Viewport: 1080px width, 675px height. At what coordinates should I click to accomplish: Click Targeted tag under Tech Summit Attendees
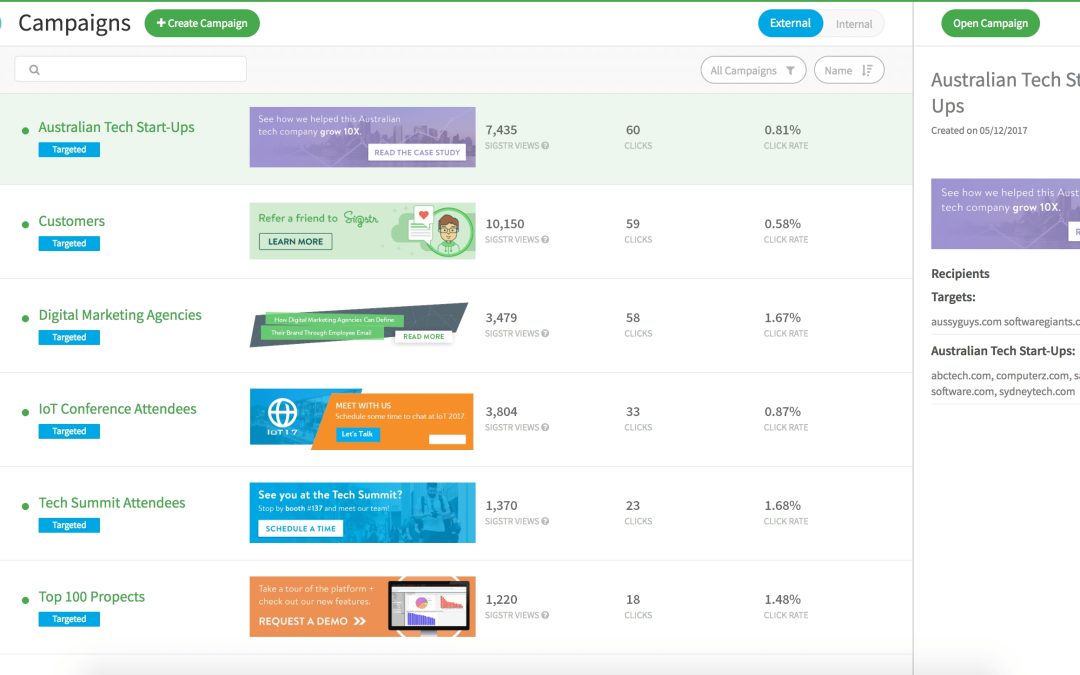coord(69,526)
